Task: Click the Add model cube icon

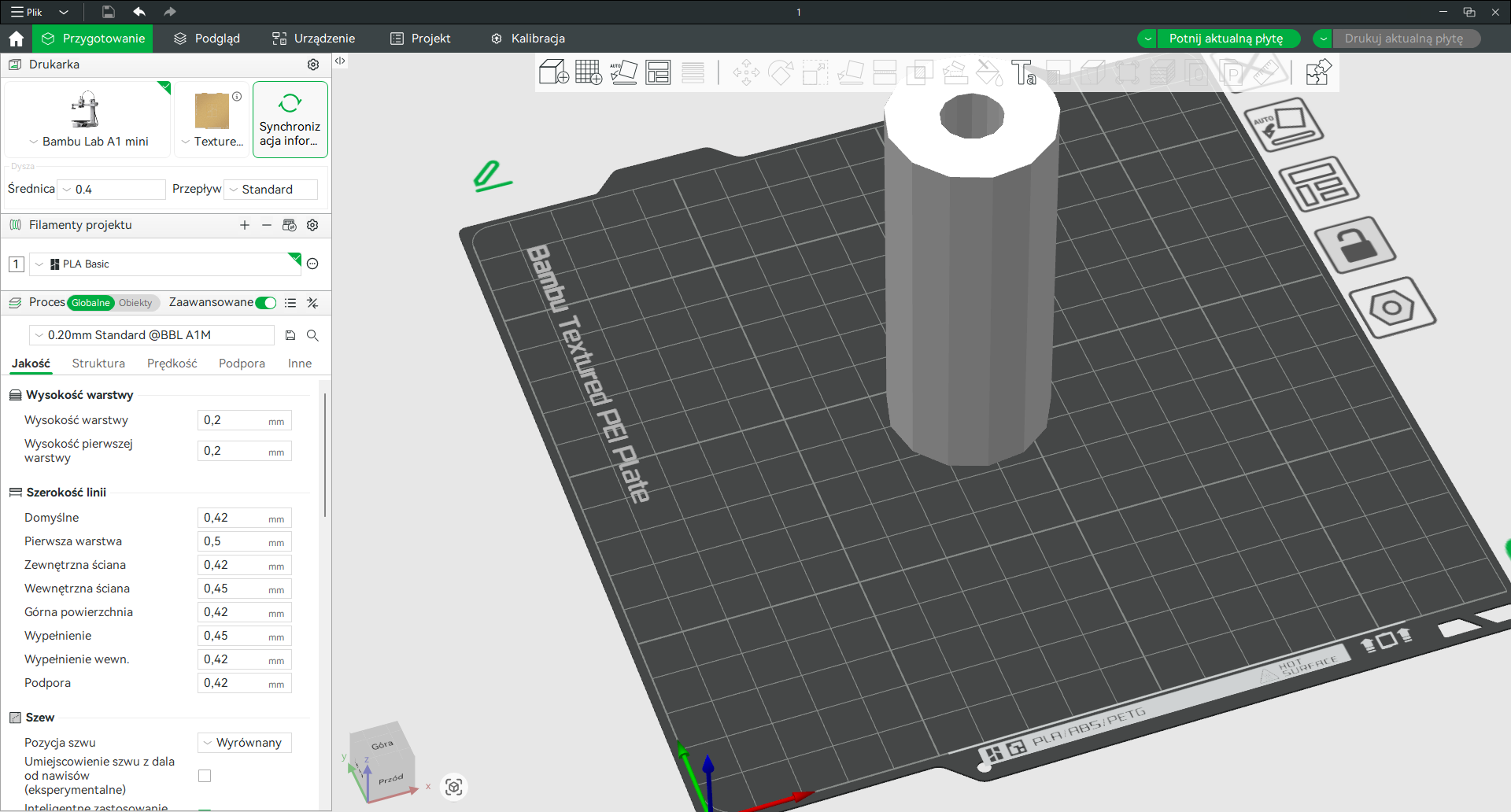Action: click(x=553, y=72)
